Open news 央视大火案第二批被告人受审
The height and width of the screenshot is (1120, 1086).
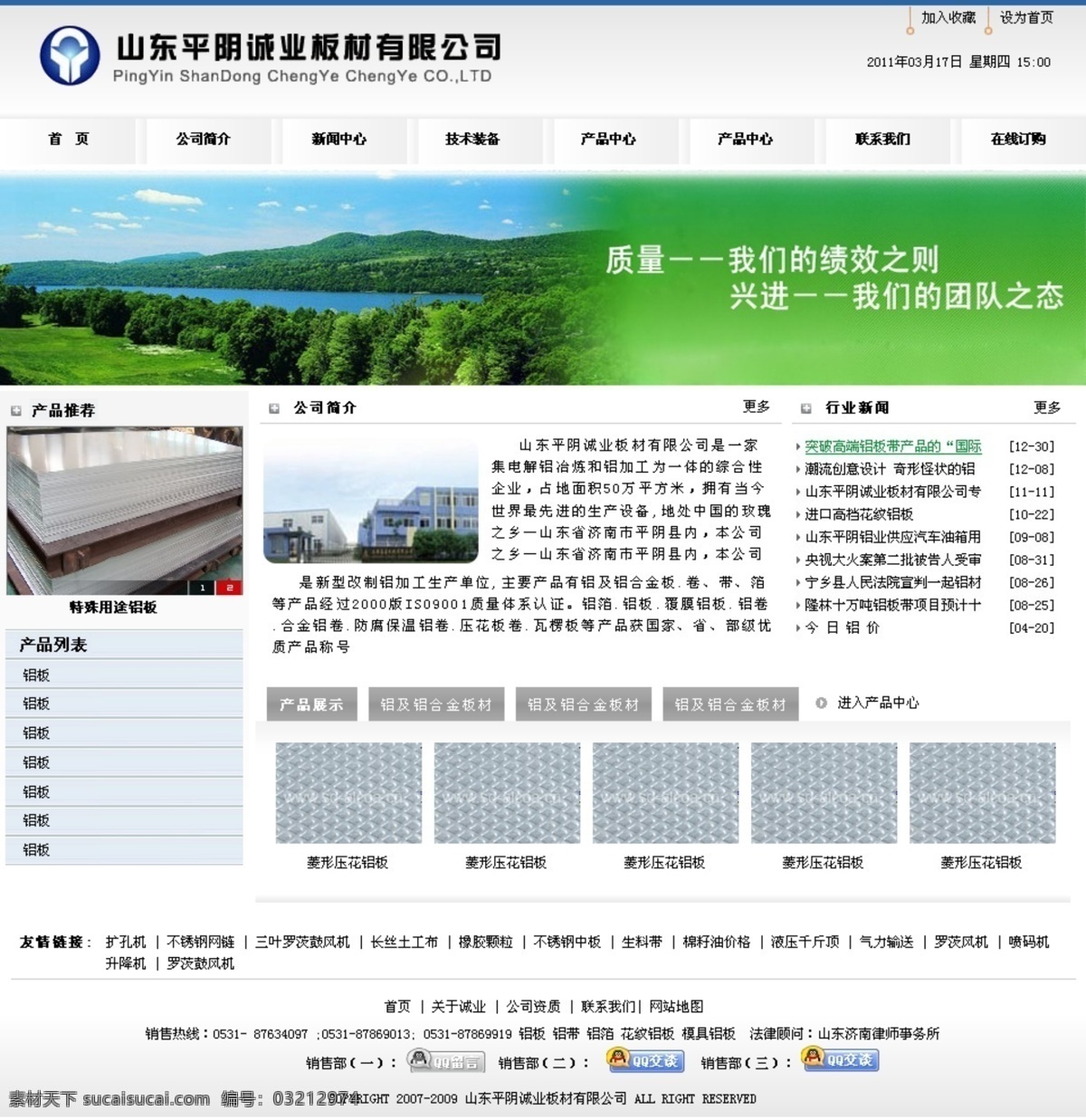(x=893, y=560)
